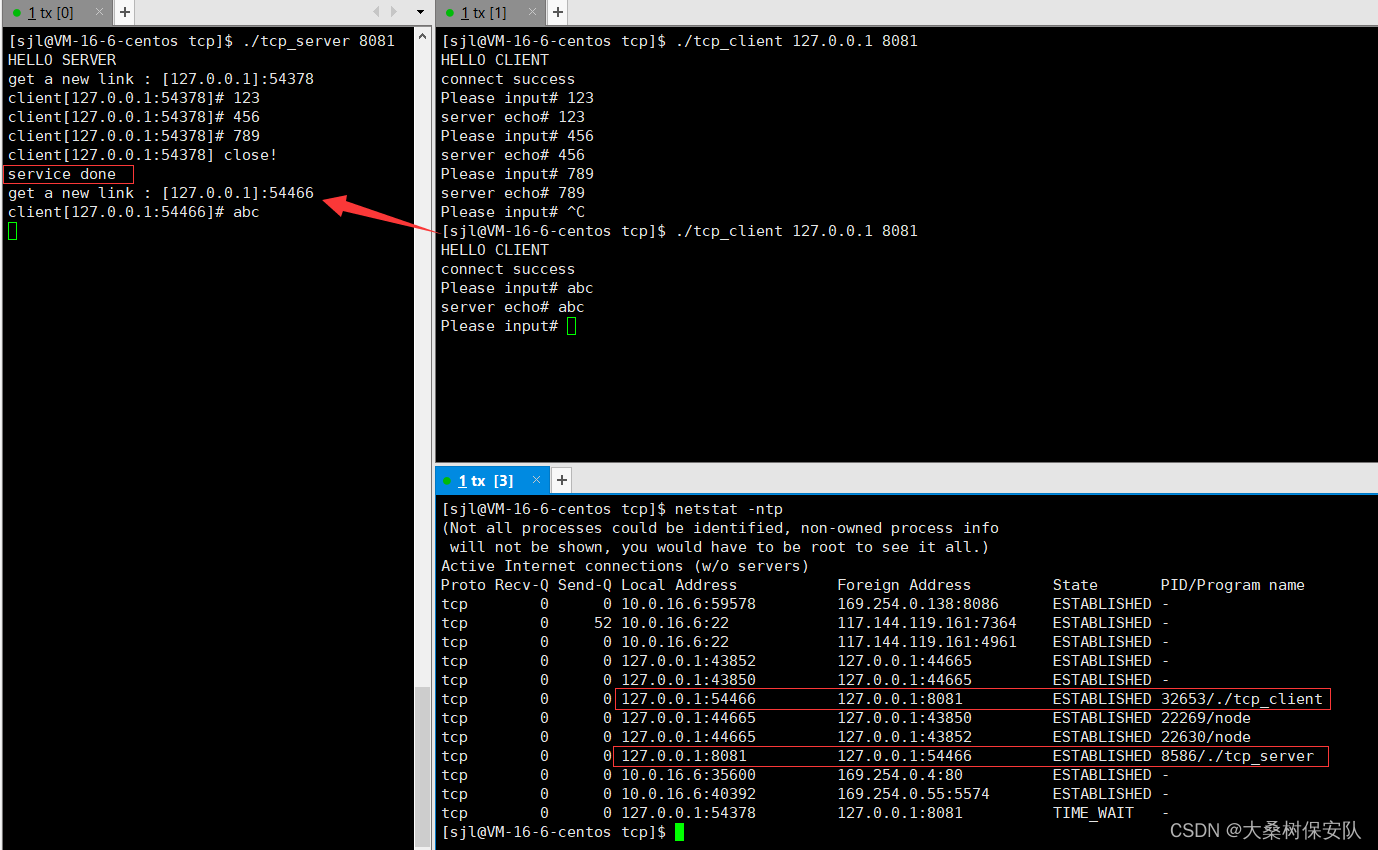
Task: Add new tab next to tx [1]
Action: pyautogui.click(x=558, y=12)
